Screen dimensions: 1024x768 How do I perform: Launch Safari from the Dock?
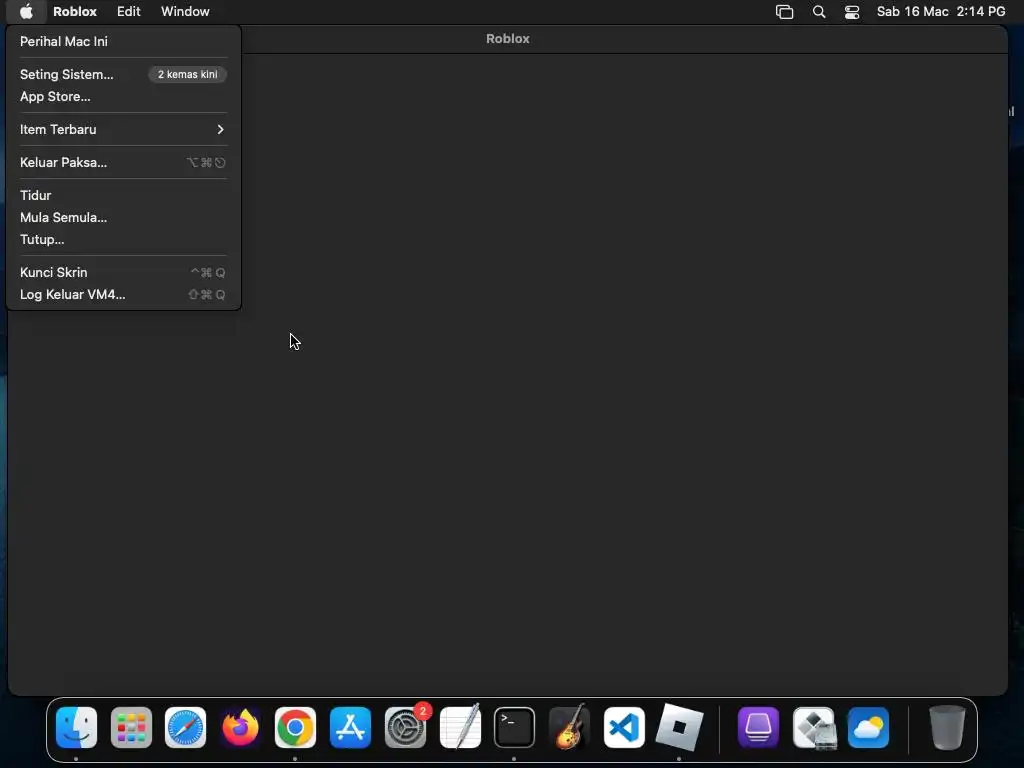pyautogui.click(x=185, y=728)
